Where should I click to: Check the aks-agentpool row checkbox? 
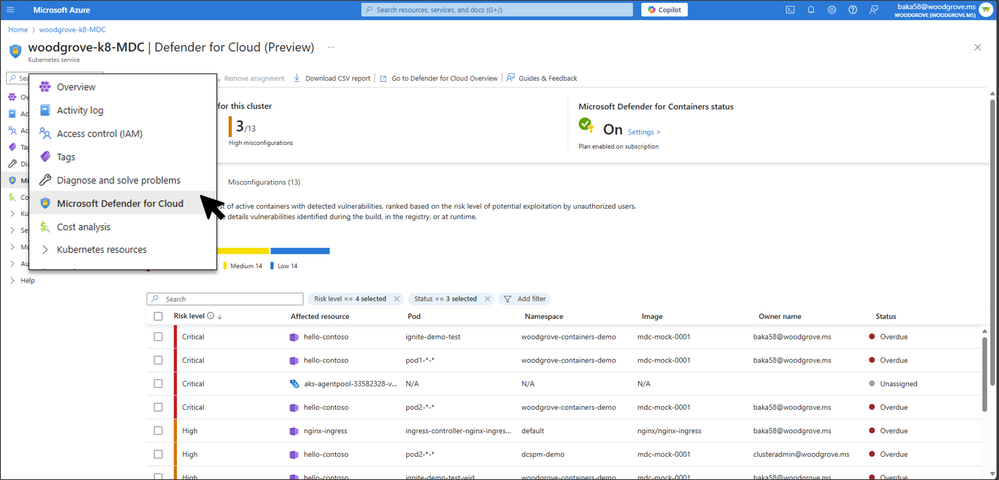[x=158, y=384]
